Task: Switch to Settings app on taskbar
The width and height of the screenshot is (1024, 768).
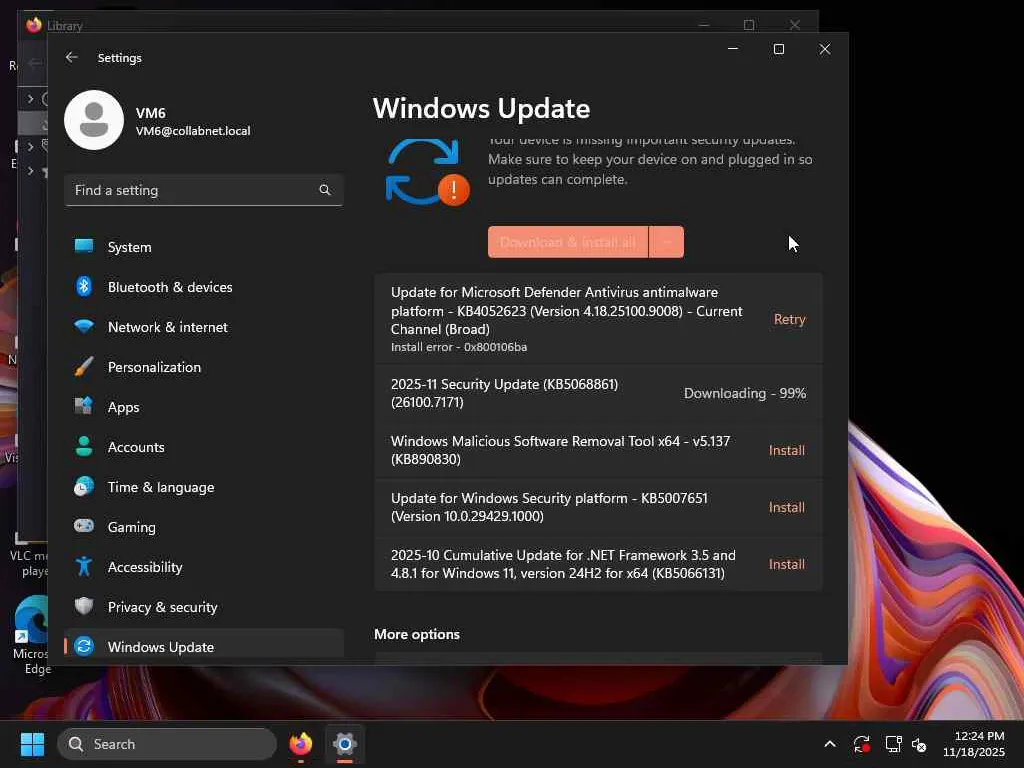Action: point(344,744)
